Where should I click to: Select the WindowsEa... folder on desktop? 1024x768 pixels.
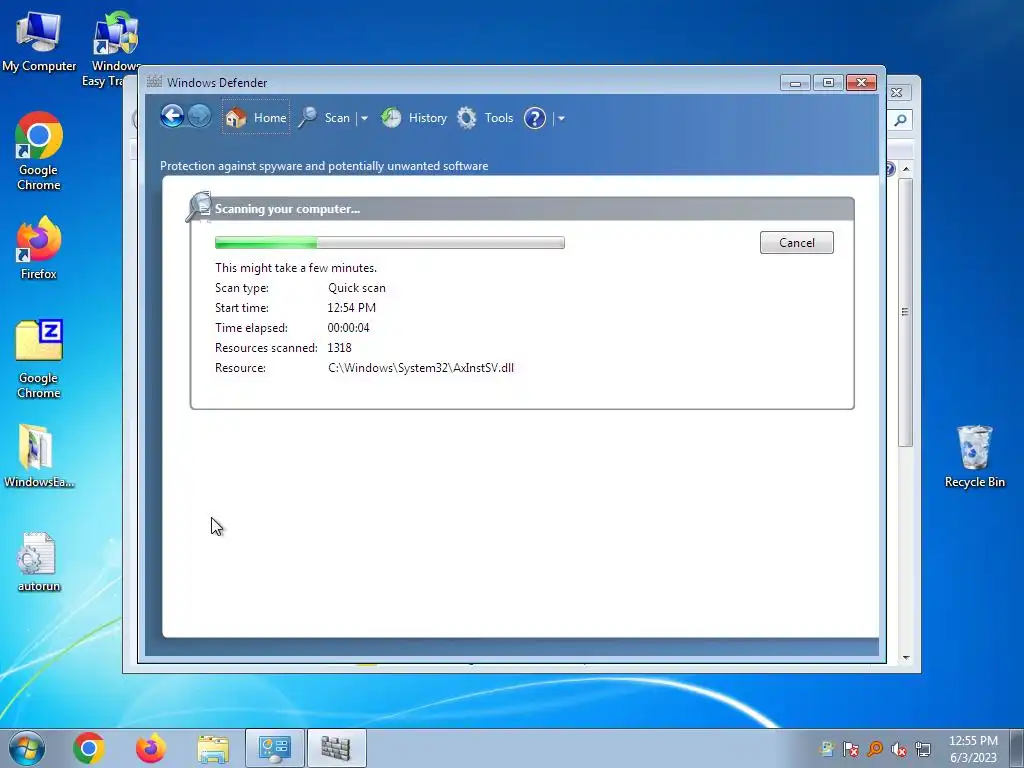coord(39,456)
